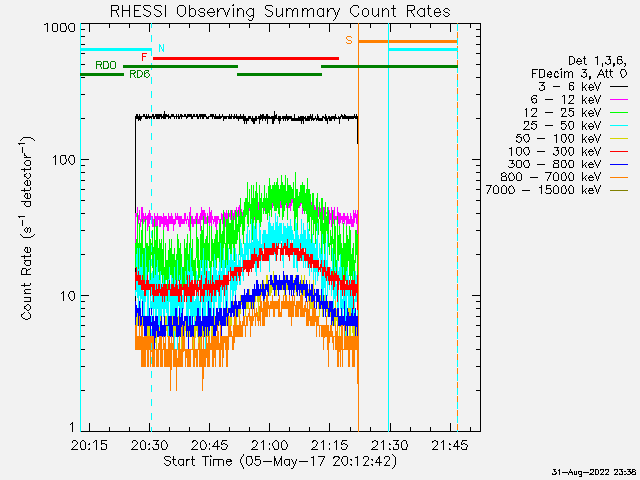The width and height of the screenshot is (640, 480).
Task: Click the orange S marker label
Action: pos(349,40)
